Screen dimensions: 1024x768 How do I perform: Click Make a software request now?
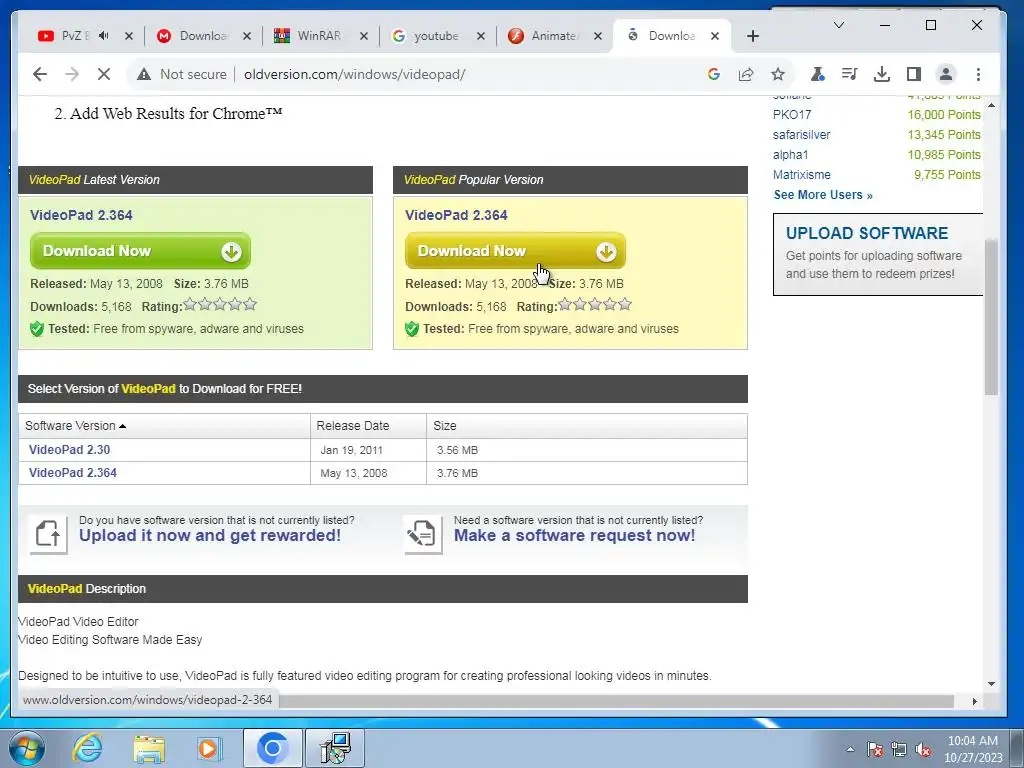574,536
